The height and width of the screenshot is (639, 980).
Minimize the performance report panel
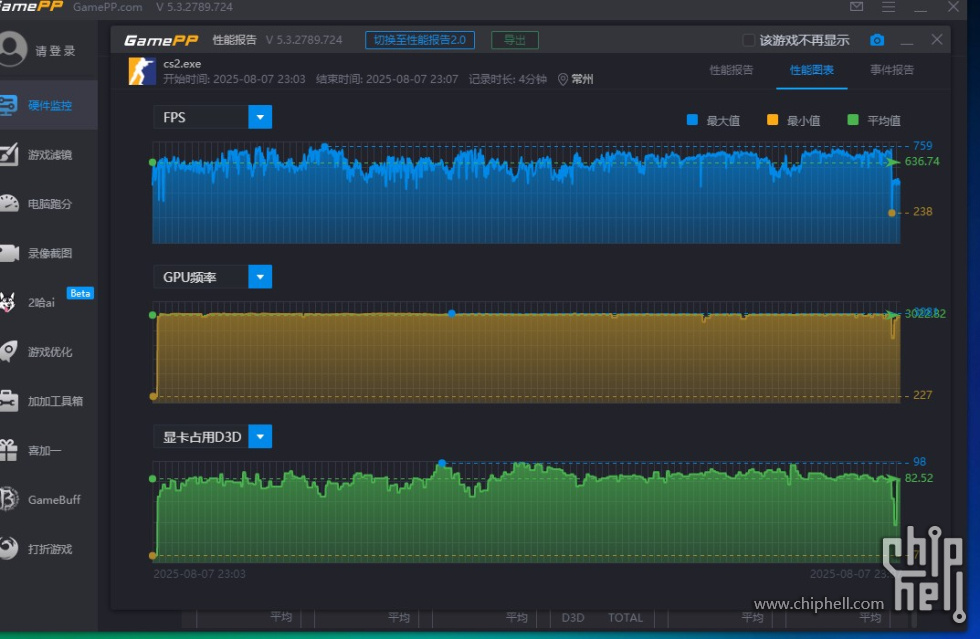point(907,41)
